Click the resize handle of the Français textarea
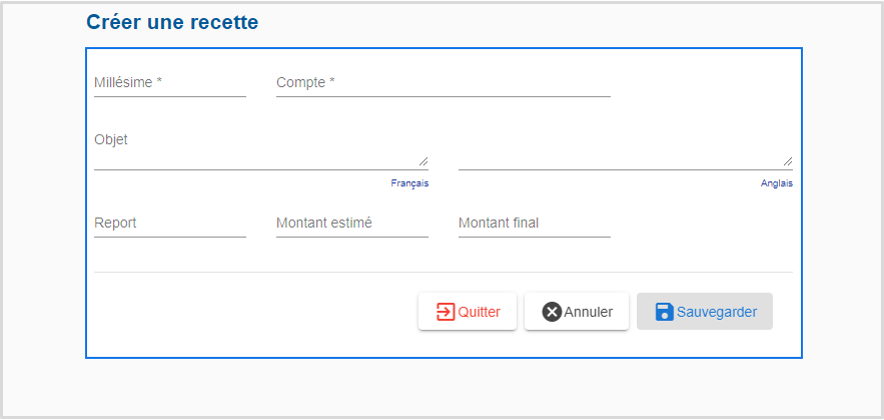Viewport: 884px width, 420px height. pos(423,161)
